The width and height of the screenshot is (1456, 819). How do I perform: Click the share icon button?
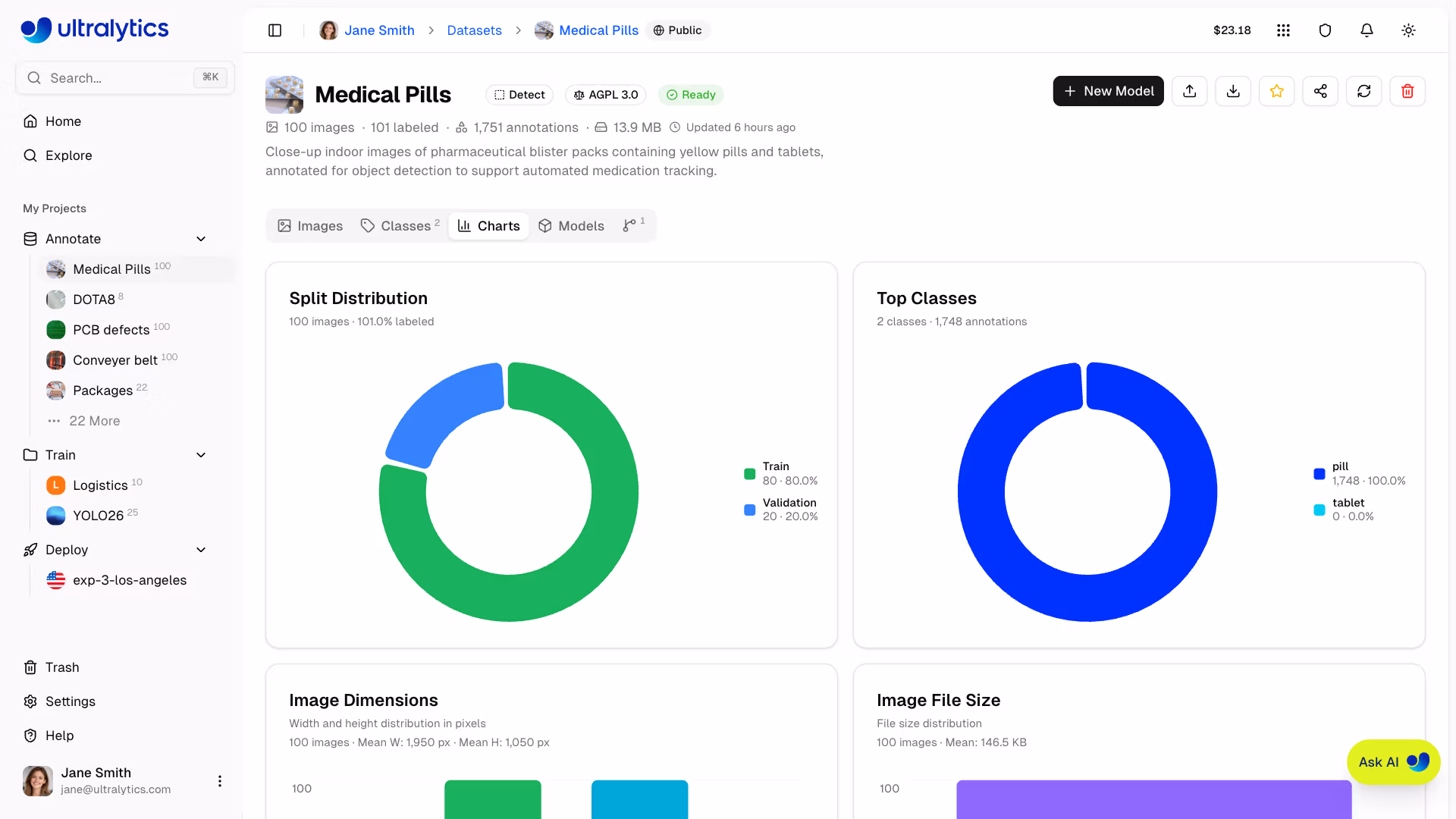coord(1320,91)
